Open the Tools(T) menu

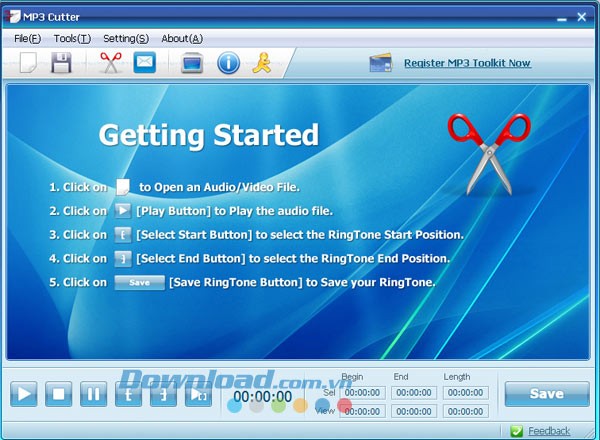pos(72,39)
